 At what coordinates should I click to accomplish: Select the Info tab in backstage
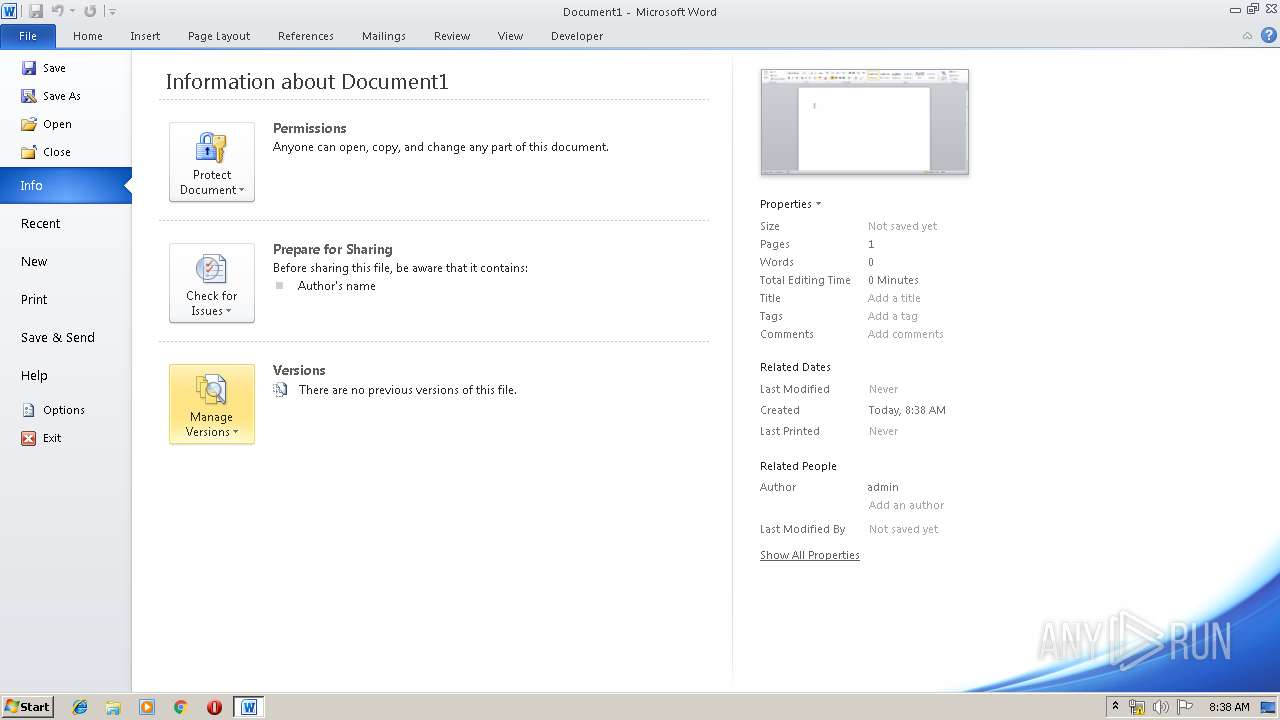point(66,185)
